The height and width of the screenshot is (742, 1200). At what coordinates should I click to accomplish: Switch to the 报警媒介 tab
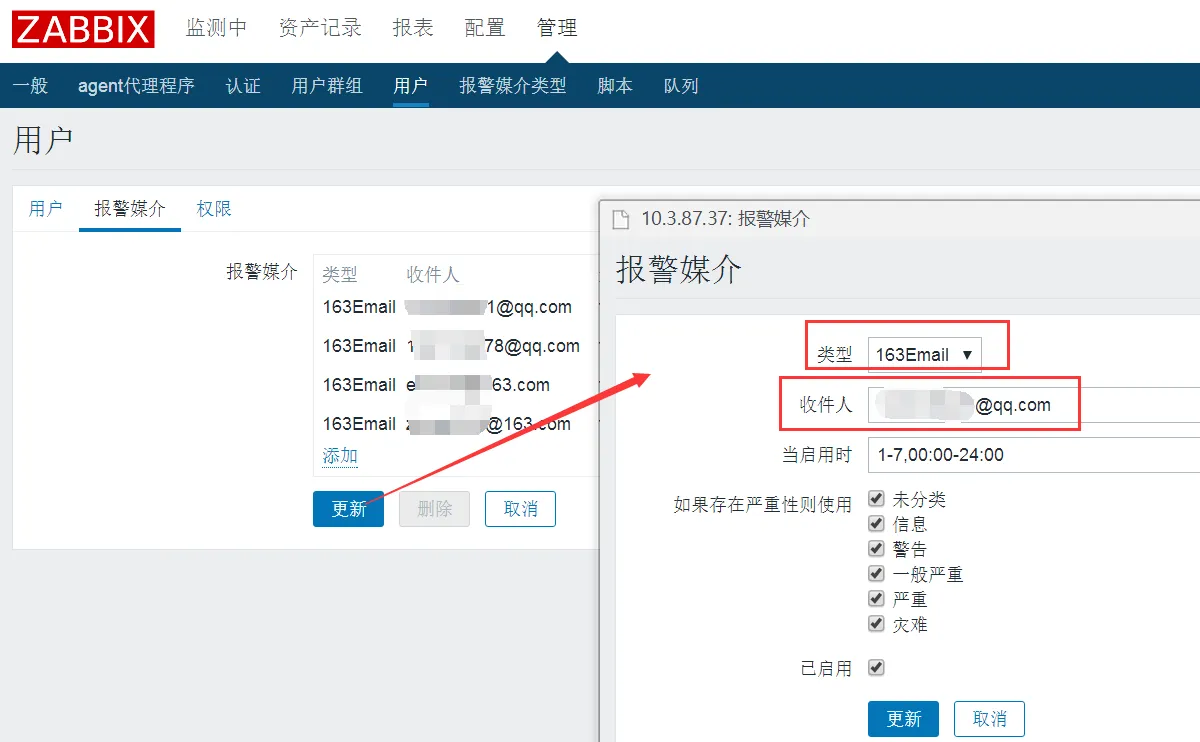(130, 209)
